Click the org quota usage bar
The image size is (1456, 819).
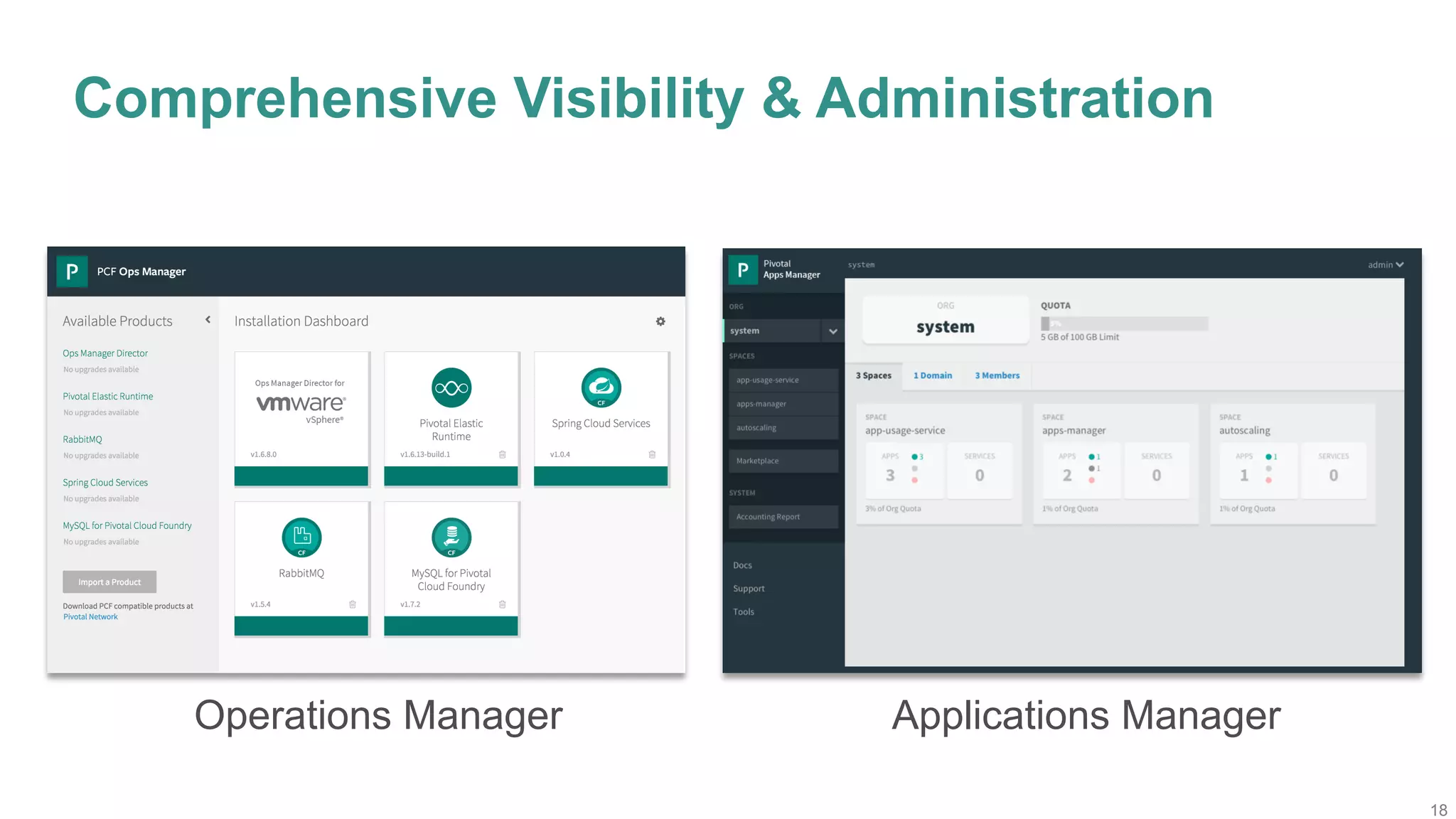(x=1124, y=323)
